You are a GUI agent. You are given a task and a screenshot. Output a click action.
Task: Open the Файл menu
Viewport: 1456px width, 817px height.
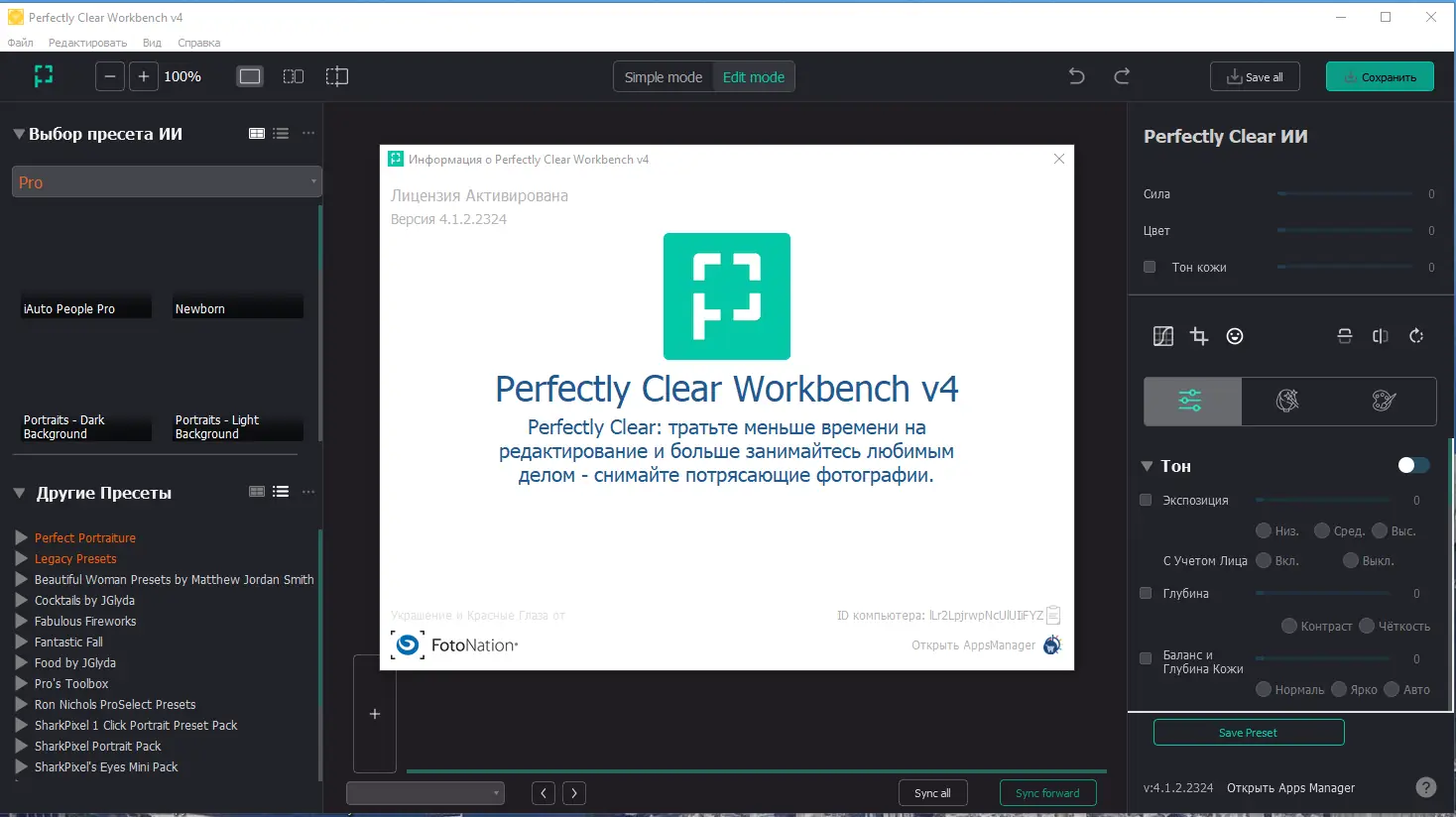coord(20,43)
